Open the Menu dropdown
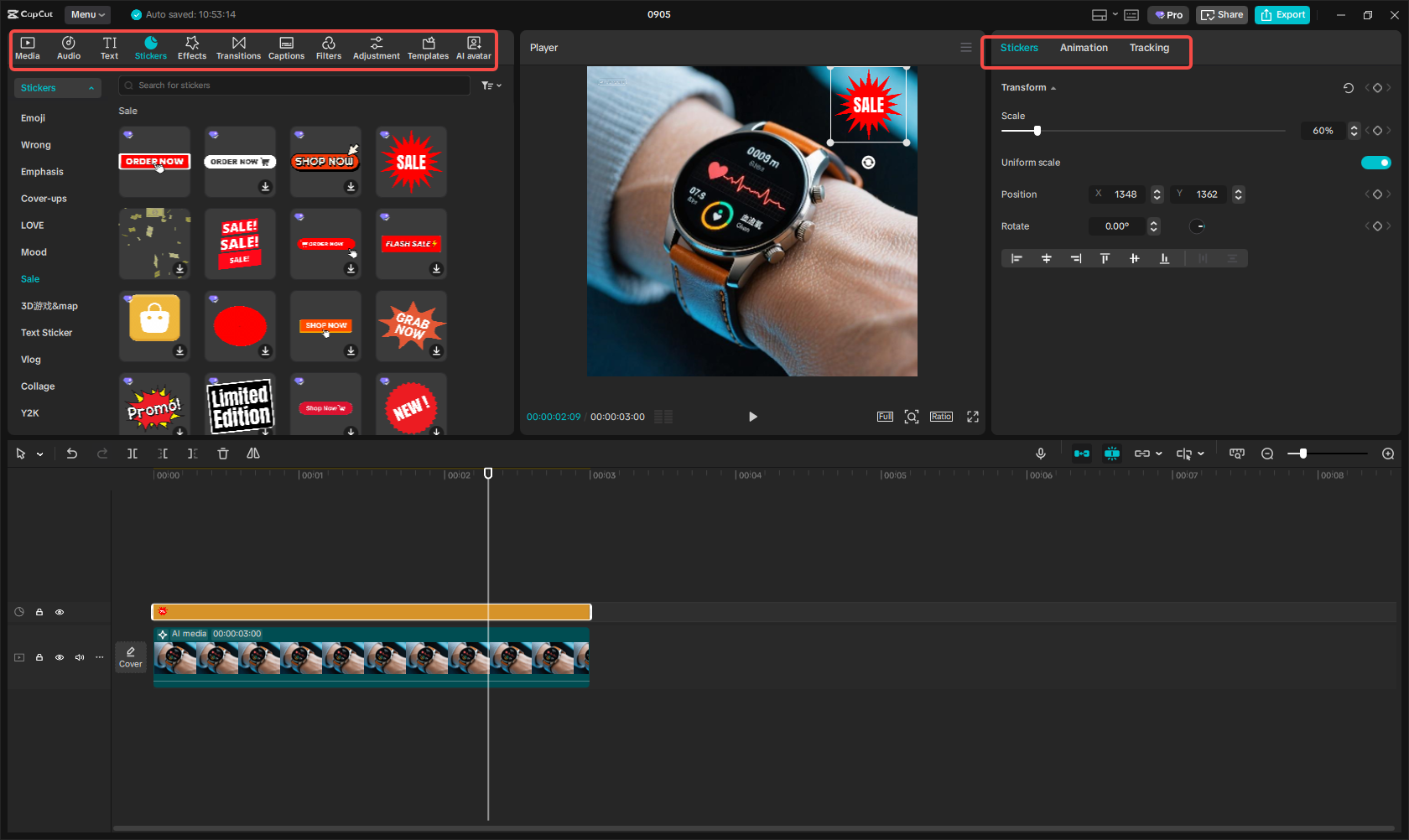The image size is (1409, 840). tap(87, 14)
